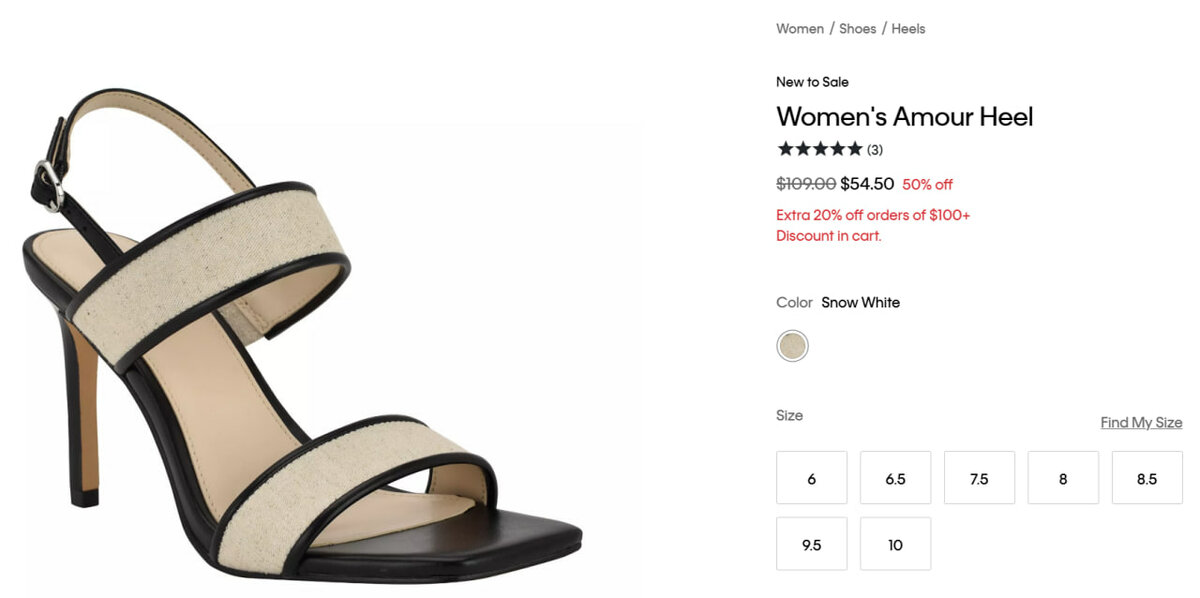Select size 8
Image resolution: width=1200 pixels, height=598 pixels.
click(1063, 478)
